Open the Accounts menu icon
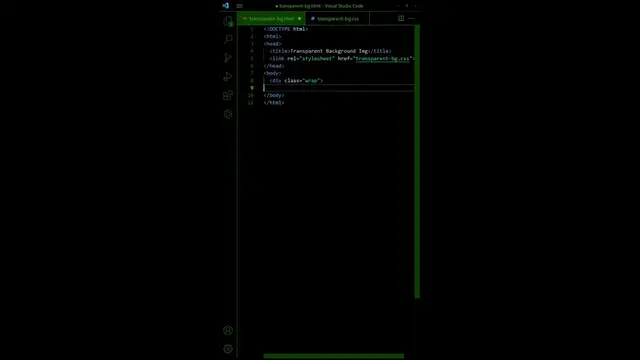Screen dimensions: 640x360 pyautogui.click(x=228, y=330)
